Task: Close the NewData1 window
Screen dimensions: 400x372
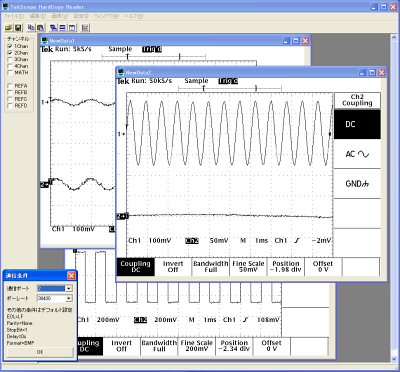Action: (305, 41)
